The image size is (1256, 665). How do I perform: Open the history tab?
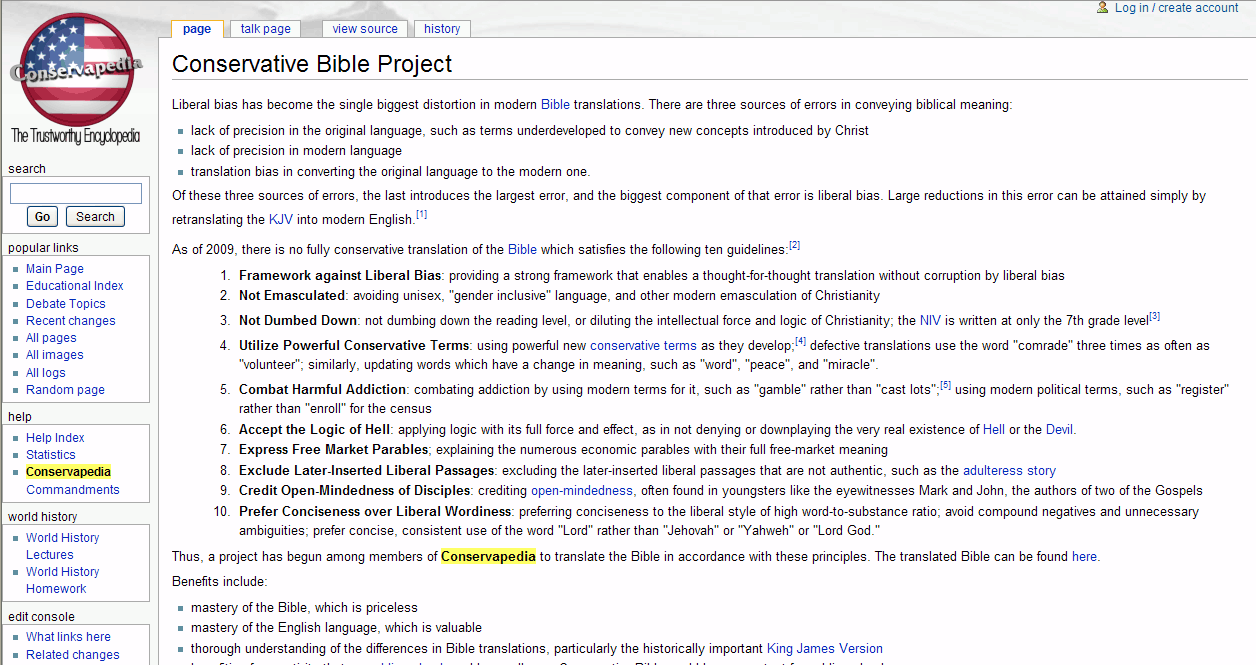click(442, 29)
